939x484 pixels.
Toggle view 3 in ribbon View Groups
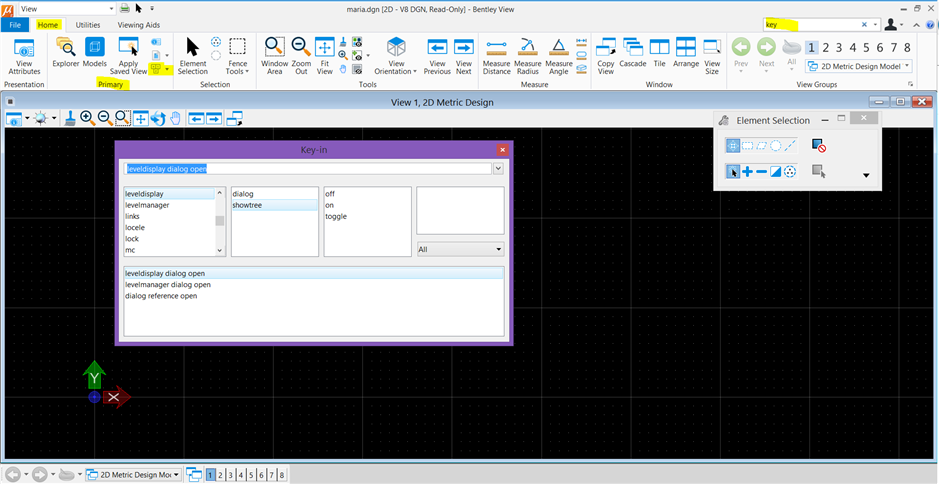click(839, 48)
